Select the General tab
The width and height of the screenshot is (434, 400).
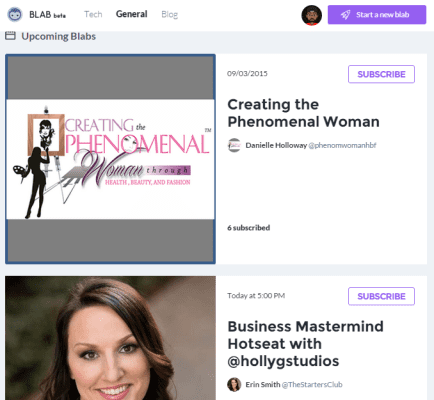point(131,14)
